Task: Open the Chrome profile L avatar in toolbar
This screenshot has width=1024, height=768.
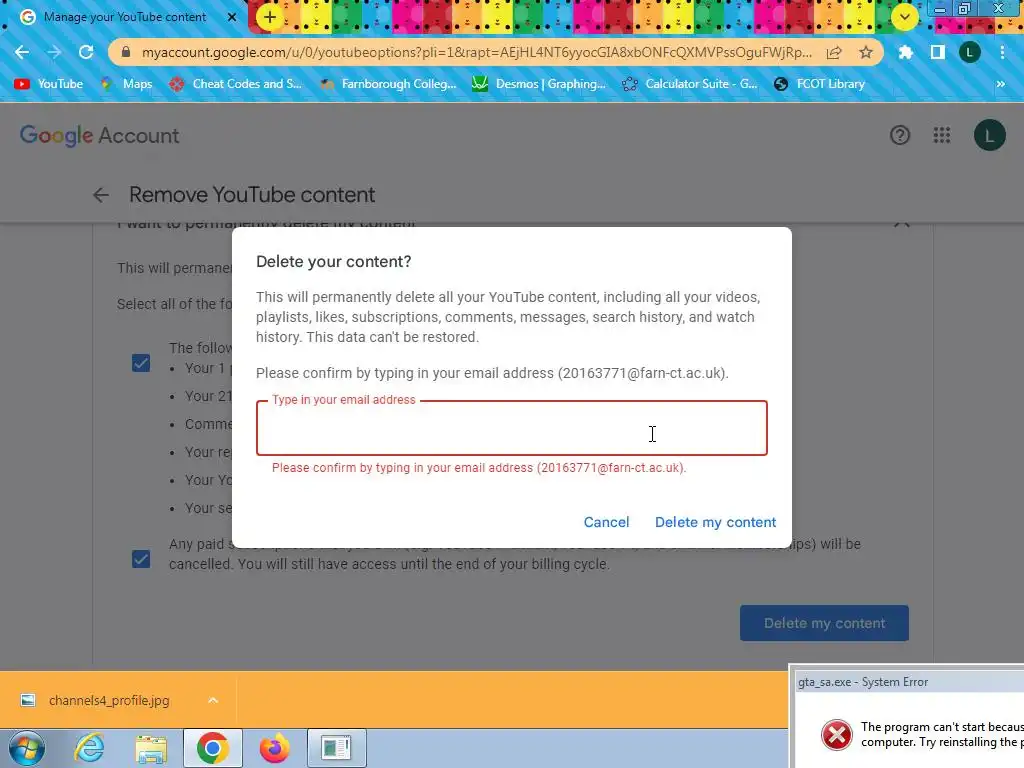Action: coord(969,52)
